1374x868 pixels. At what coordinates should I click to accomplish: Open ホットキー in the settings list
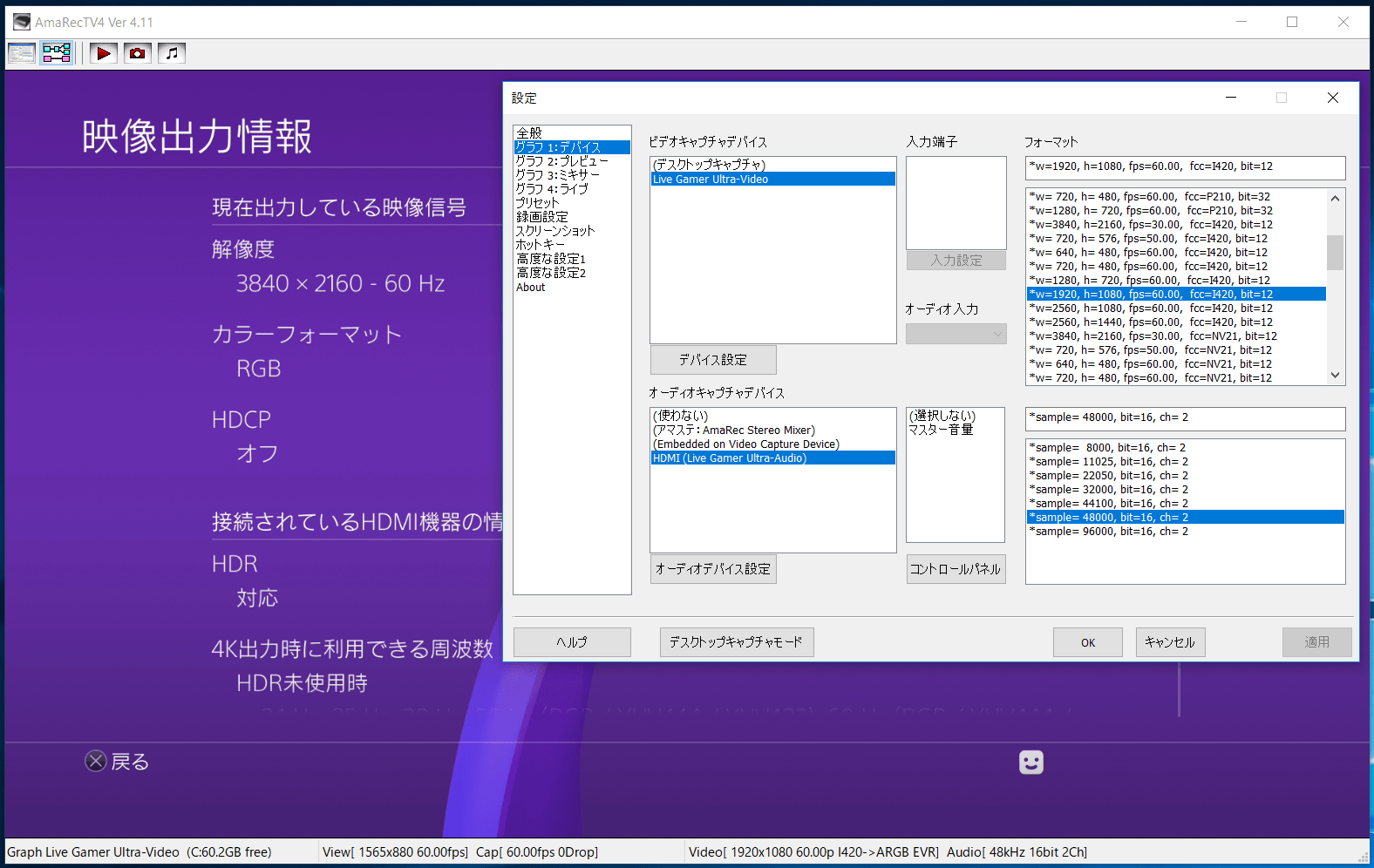pos(572,245)
